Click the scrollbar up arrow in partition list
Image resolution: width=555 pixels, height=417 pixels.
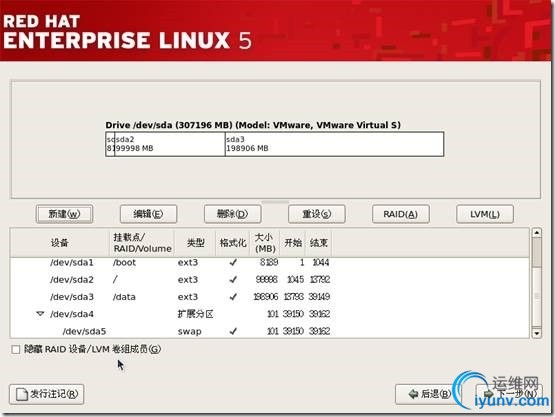(x=537, y=233)
